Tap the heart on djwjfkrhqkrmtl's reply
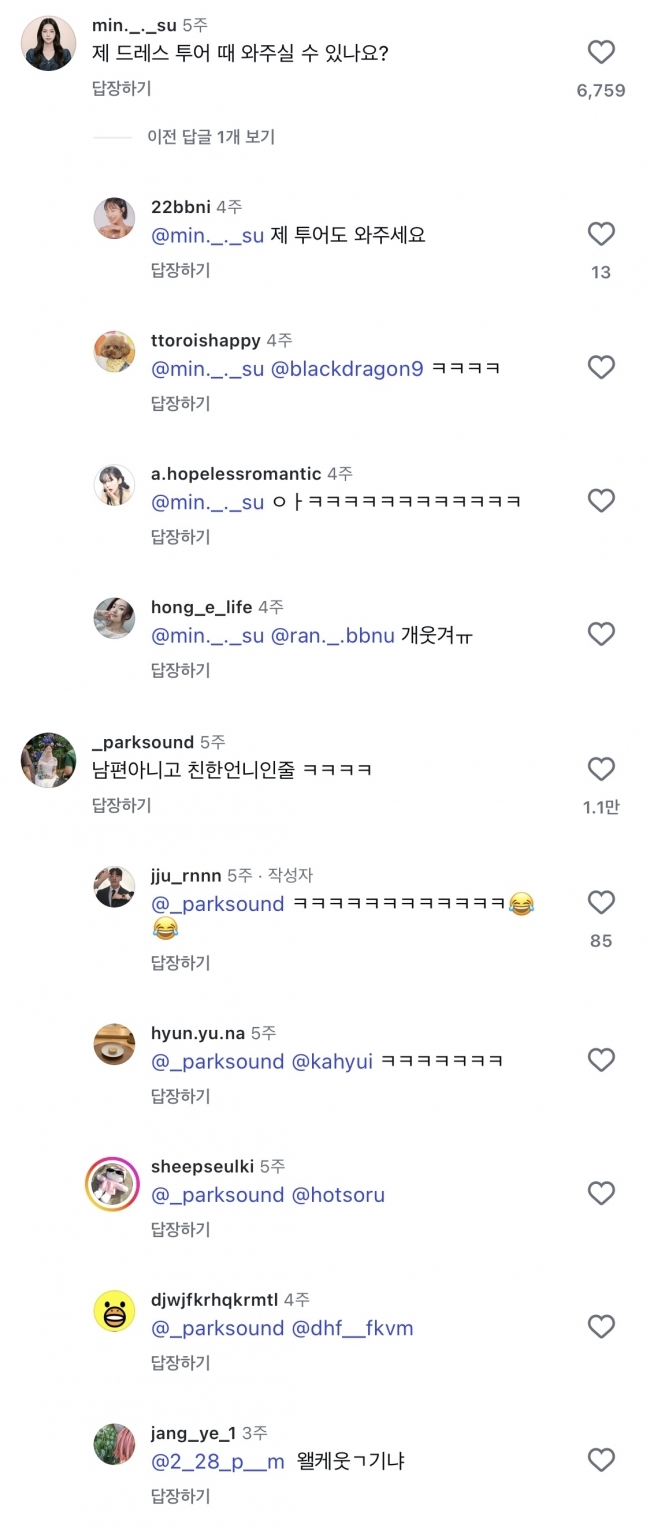650x1528 pixels. pyautogui.click(x=601, y=1326)
